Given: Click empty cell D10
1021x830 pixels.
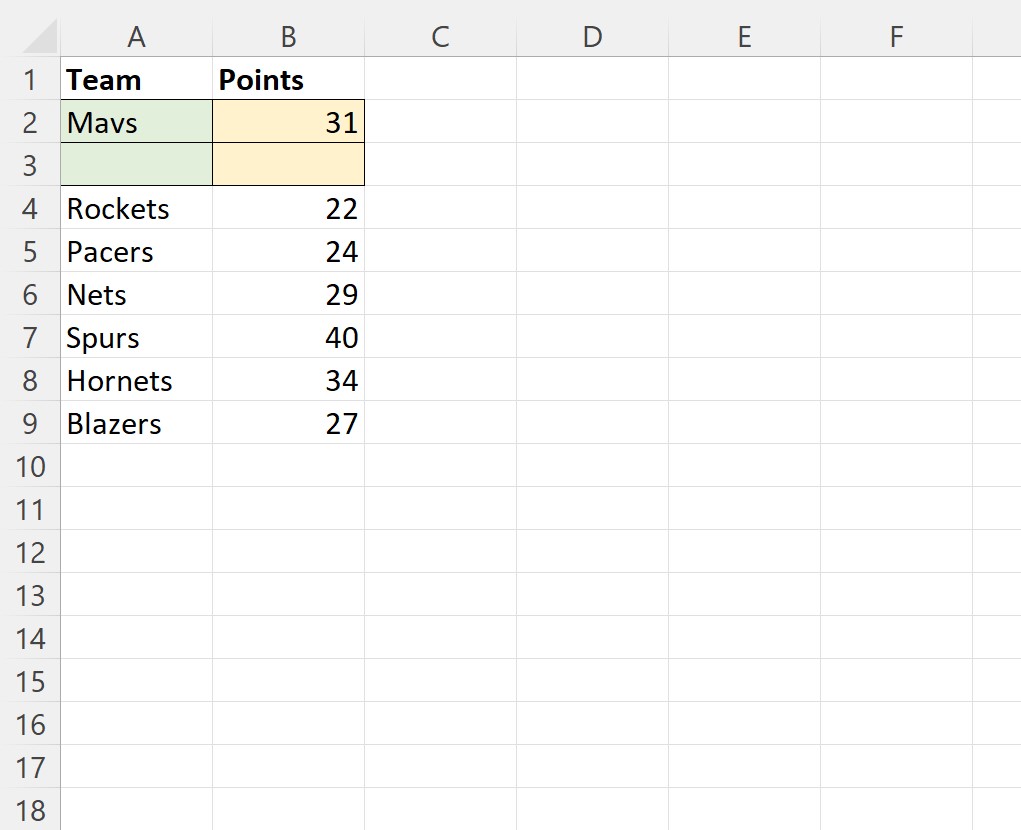Looking at the screenshot, I should [592, 466].
